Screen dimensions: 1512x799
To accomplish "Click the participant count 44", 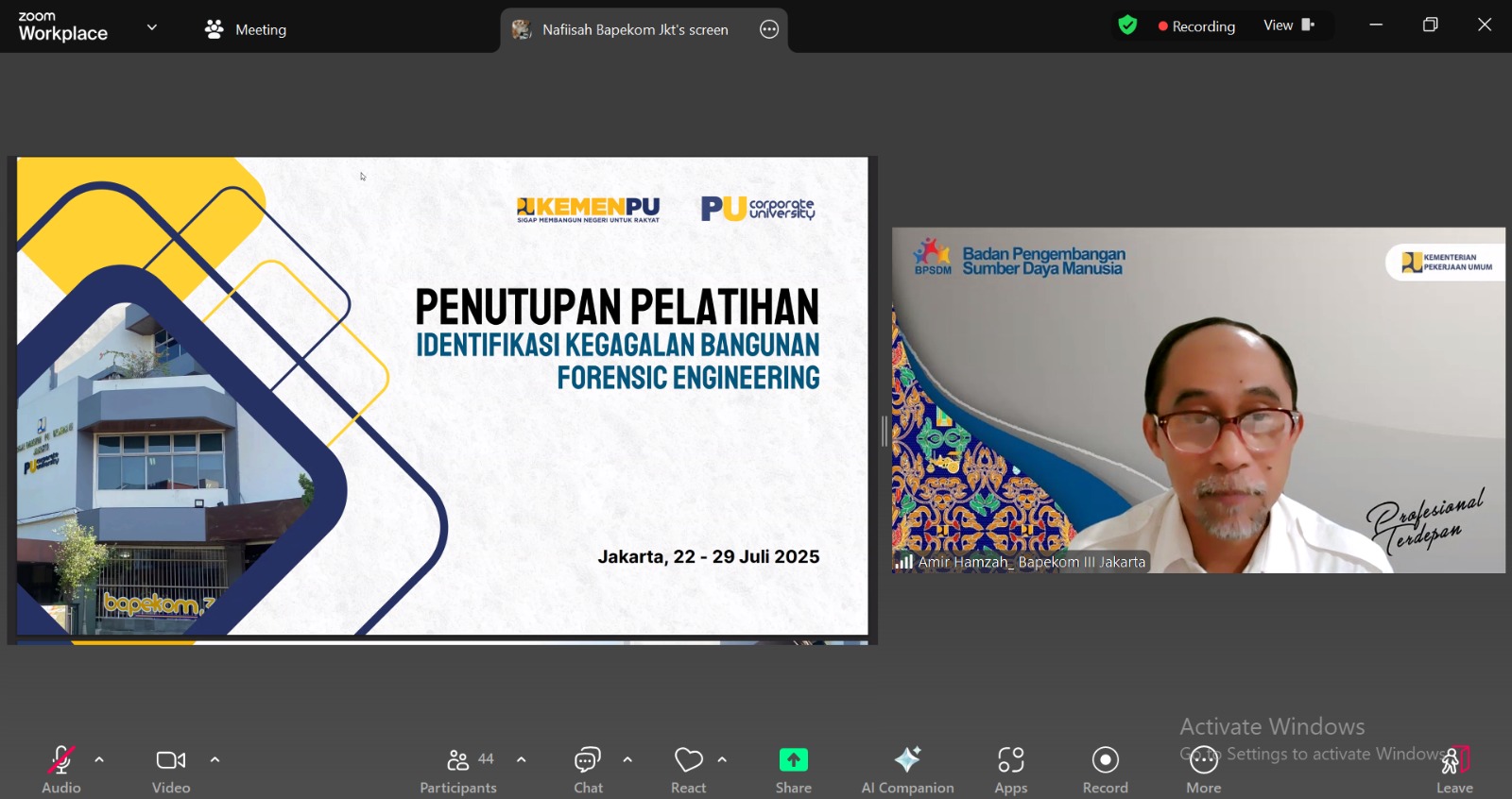I will 486,758.
